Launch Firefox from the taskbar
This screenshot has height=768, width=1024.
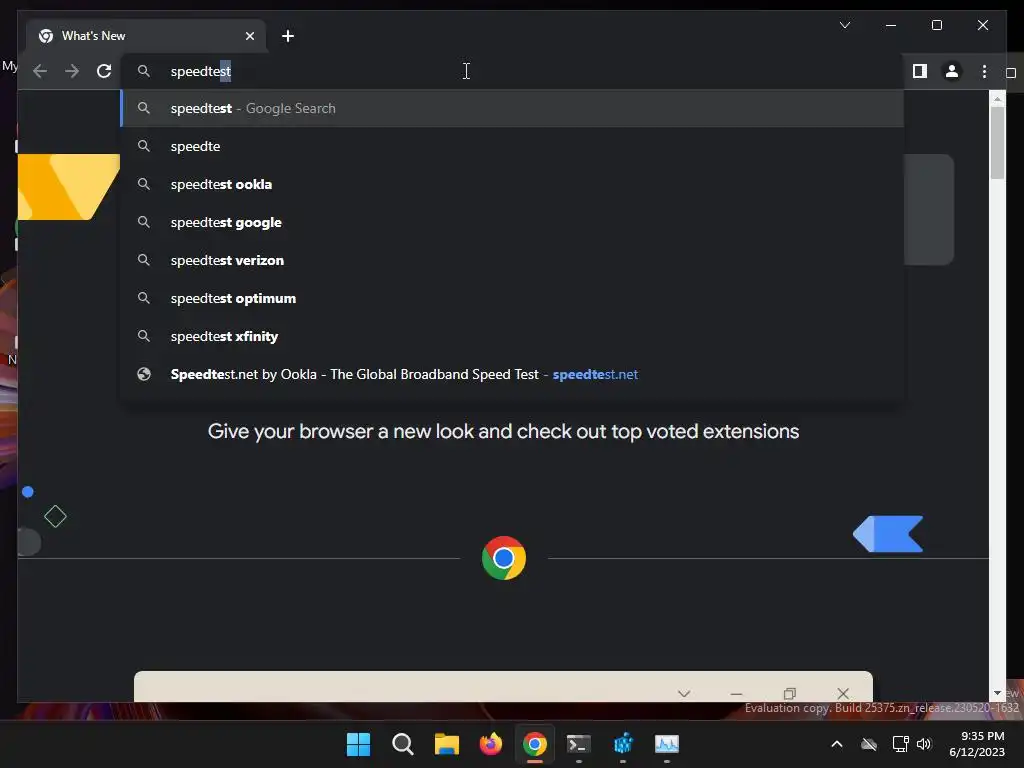pos(490,744)
